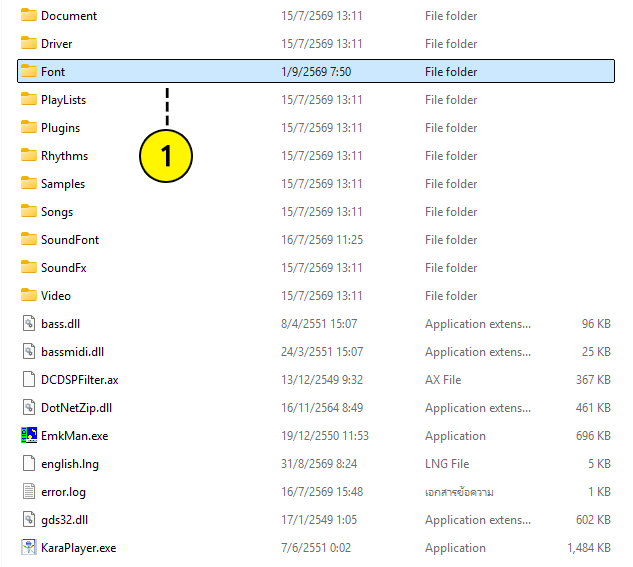The width and height of the screenshot is (633, 567).
Task: Select the Songs folder name
Action: (x=57, y=212)
